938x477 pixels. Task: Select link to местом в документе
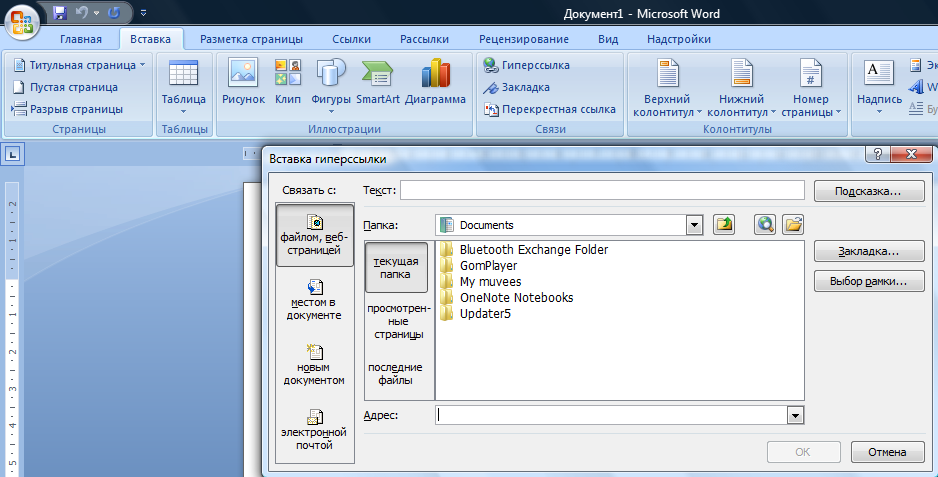coord(315,300)
